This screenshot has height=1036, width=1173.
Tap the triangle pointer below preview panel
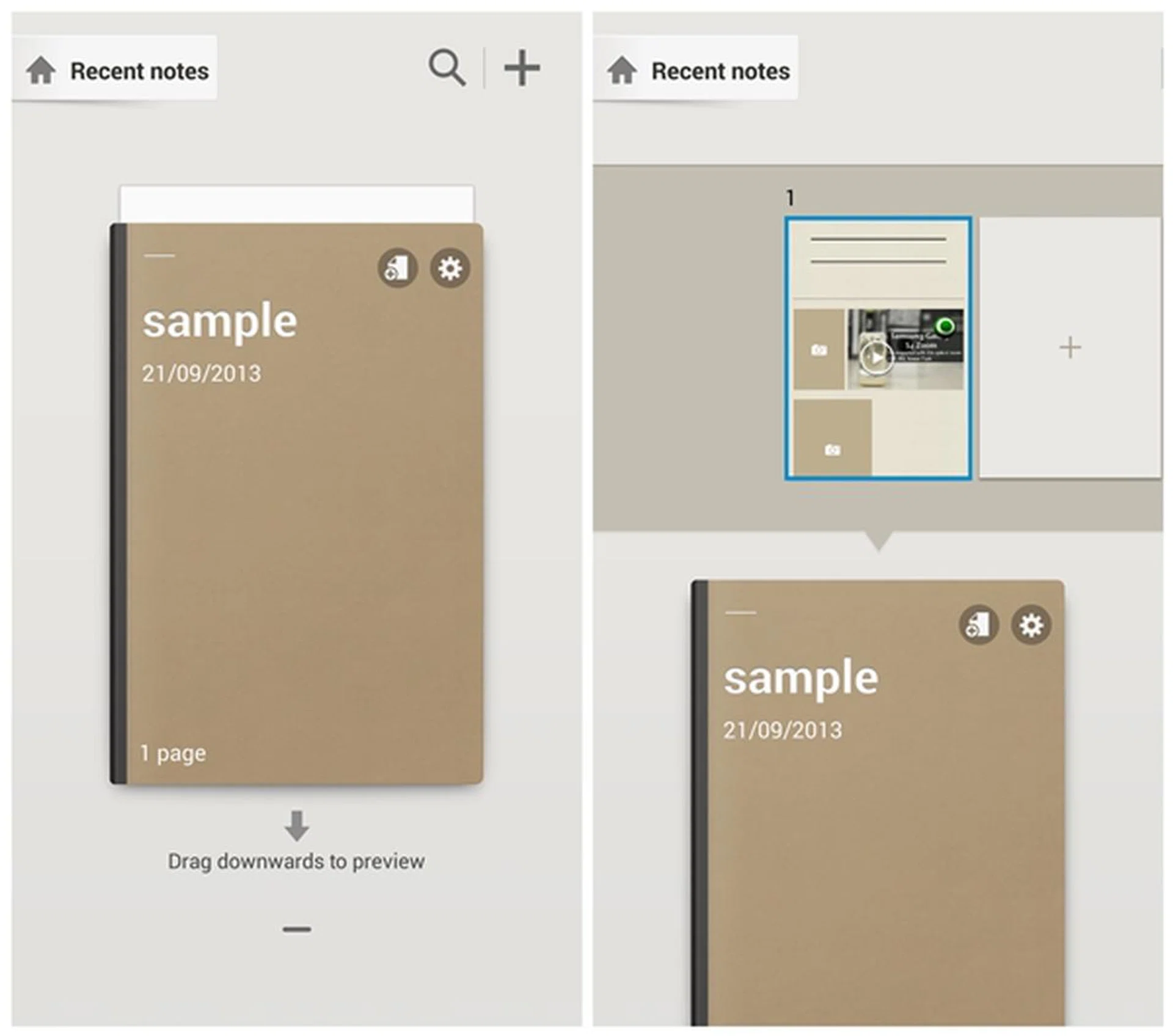tap(879, 541)
